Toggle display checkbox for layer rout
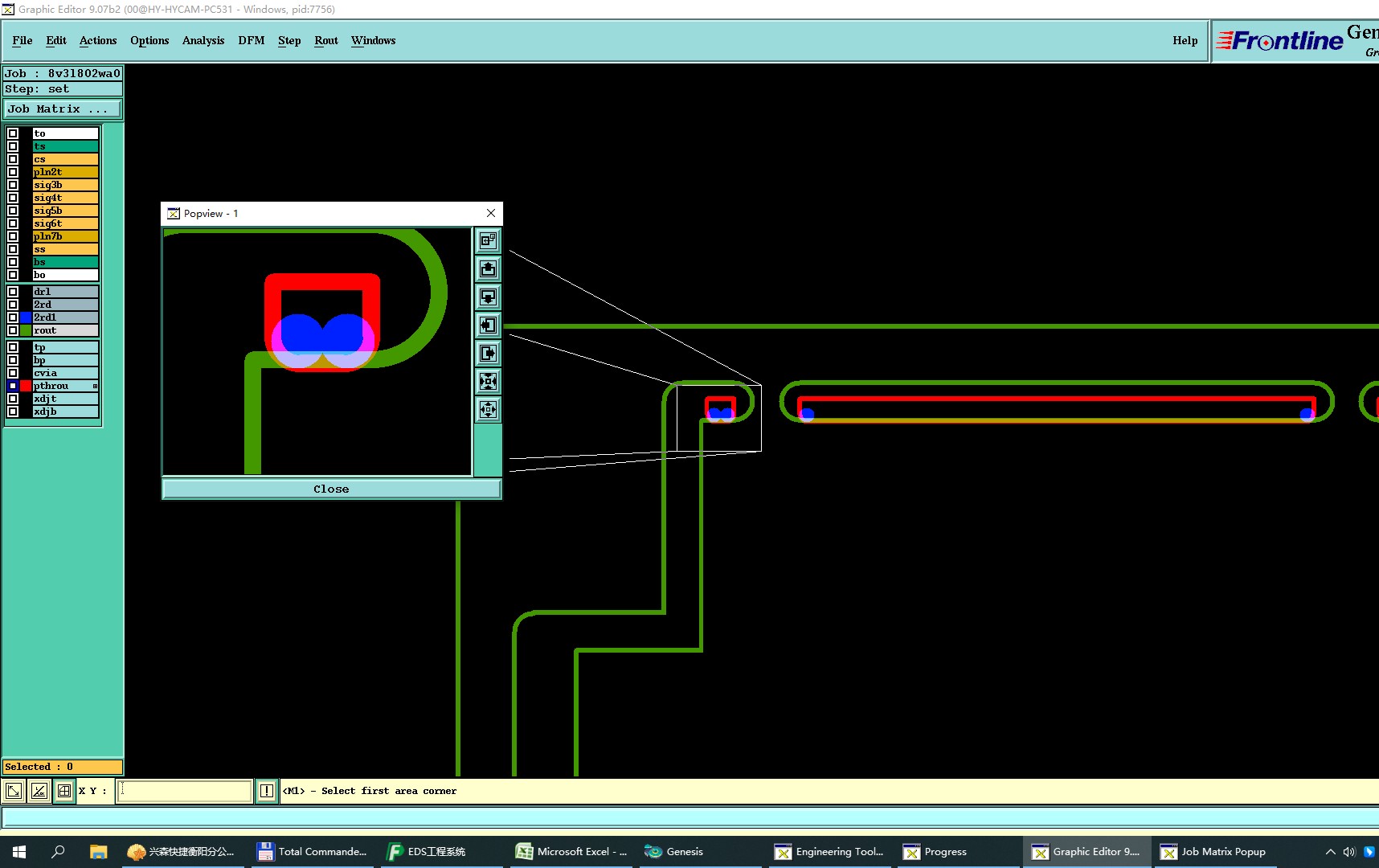This screenshot has width=1379, height=868. coord(13,330)
